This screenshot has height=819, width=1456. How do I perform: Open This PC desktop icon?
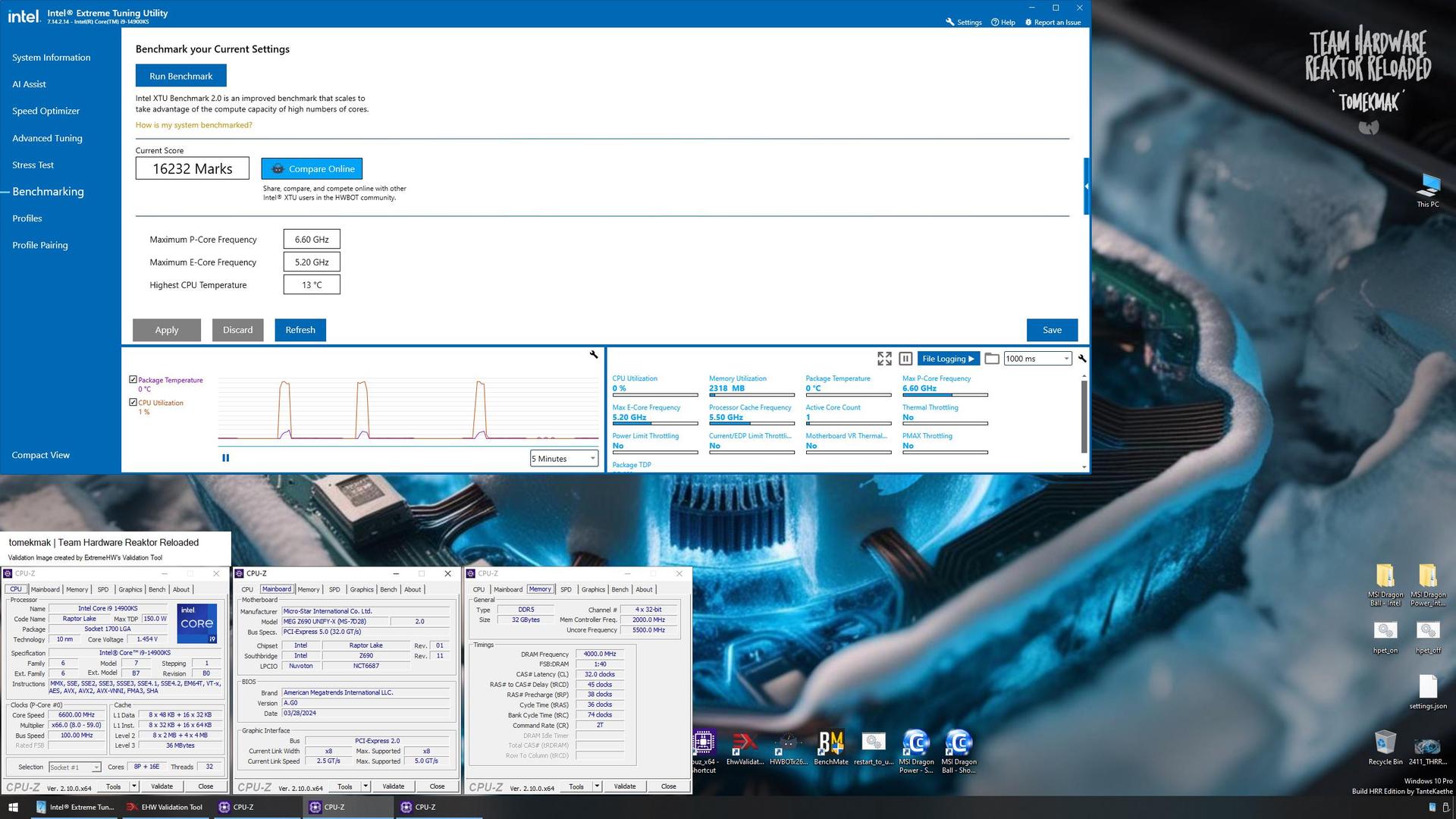pos(1428,190)
